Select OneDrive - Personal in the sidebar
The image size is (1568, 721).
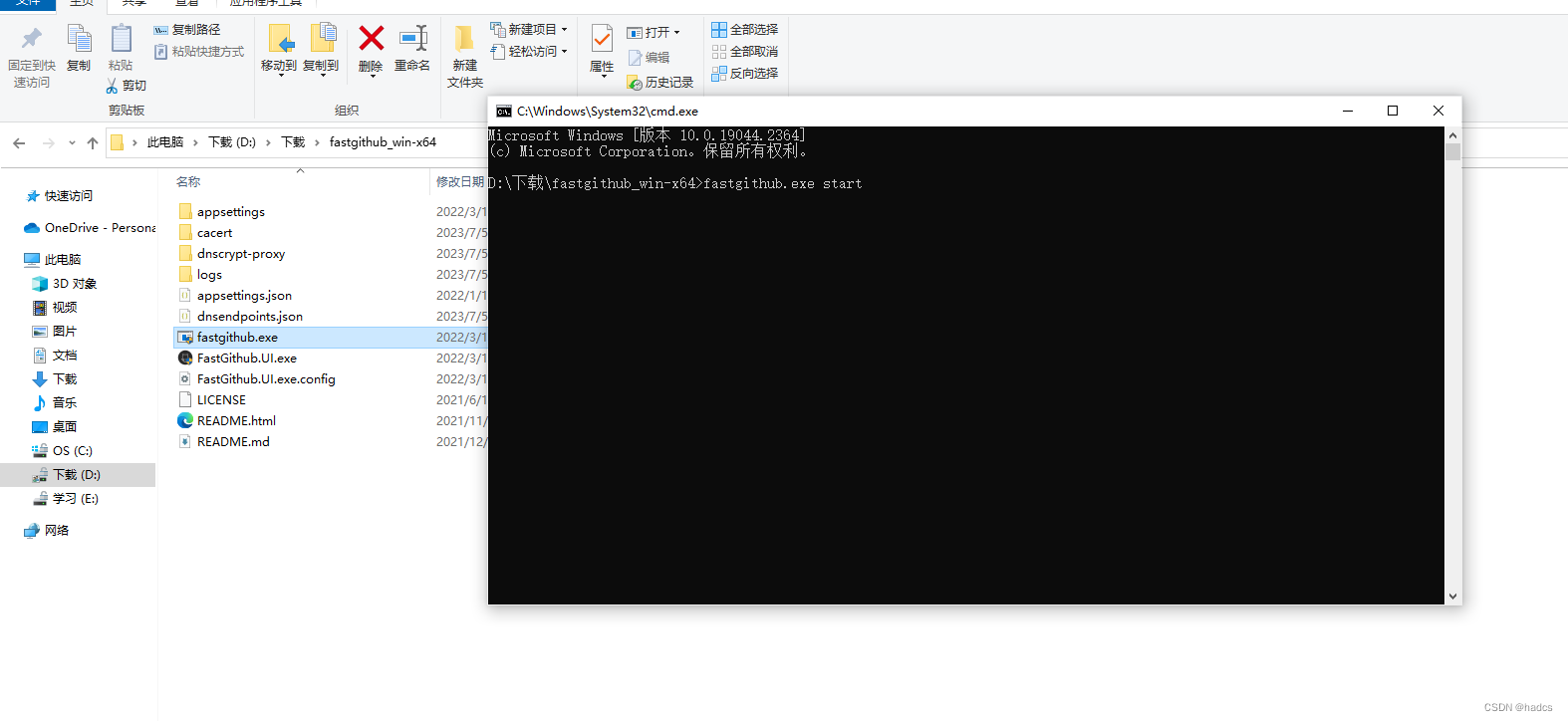click(x=90, y=228)
